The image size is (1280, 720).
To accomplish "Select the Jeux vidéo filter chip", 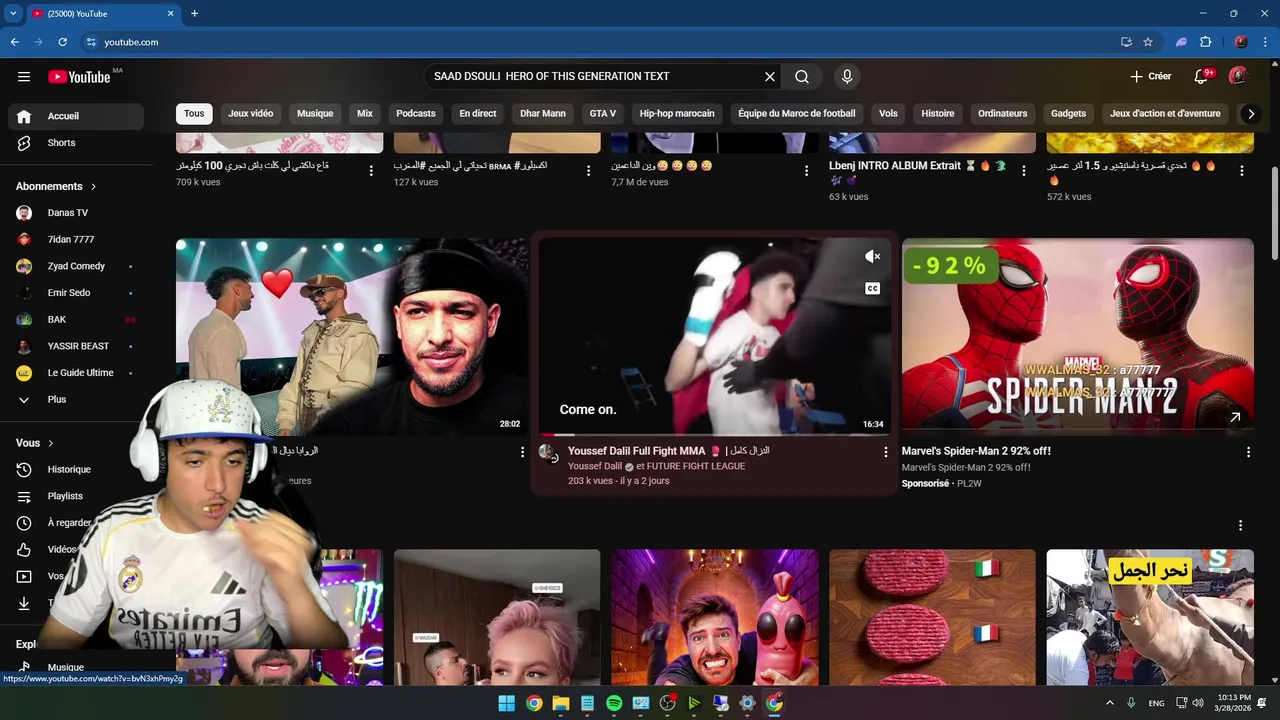I will tap(250, 114).
